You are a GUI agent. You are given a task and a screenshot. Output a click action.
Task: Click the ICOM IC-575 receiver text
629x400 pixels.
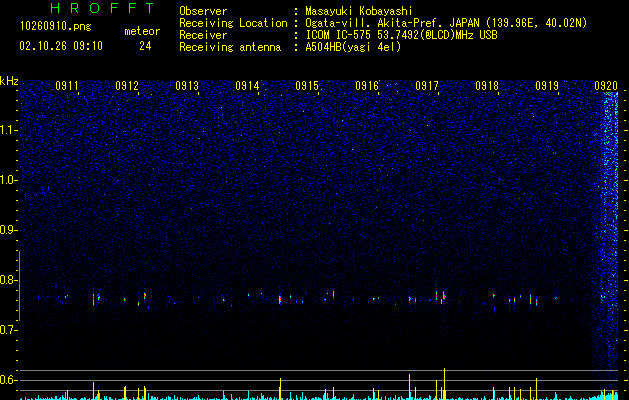[401, 35]
